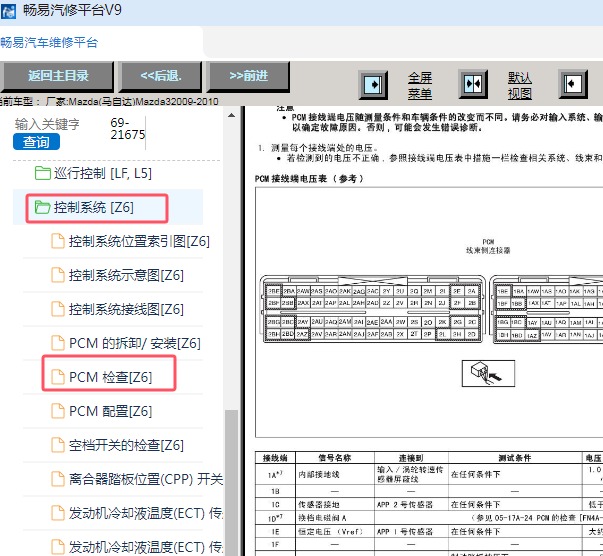Open PCM 检查[Z6] in the tree
The width and height of the screenshot is (603, 556).
pyautogui.click(x=110, y=377)
